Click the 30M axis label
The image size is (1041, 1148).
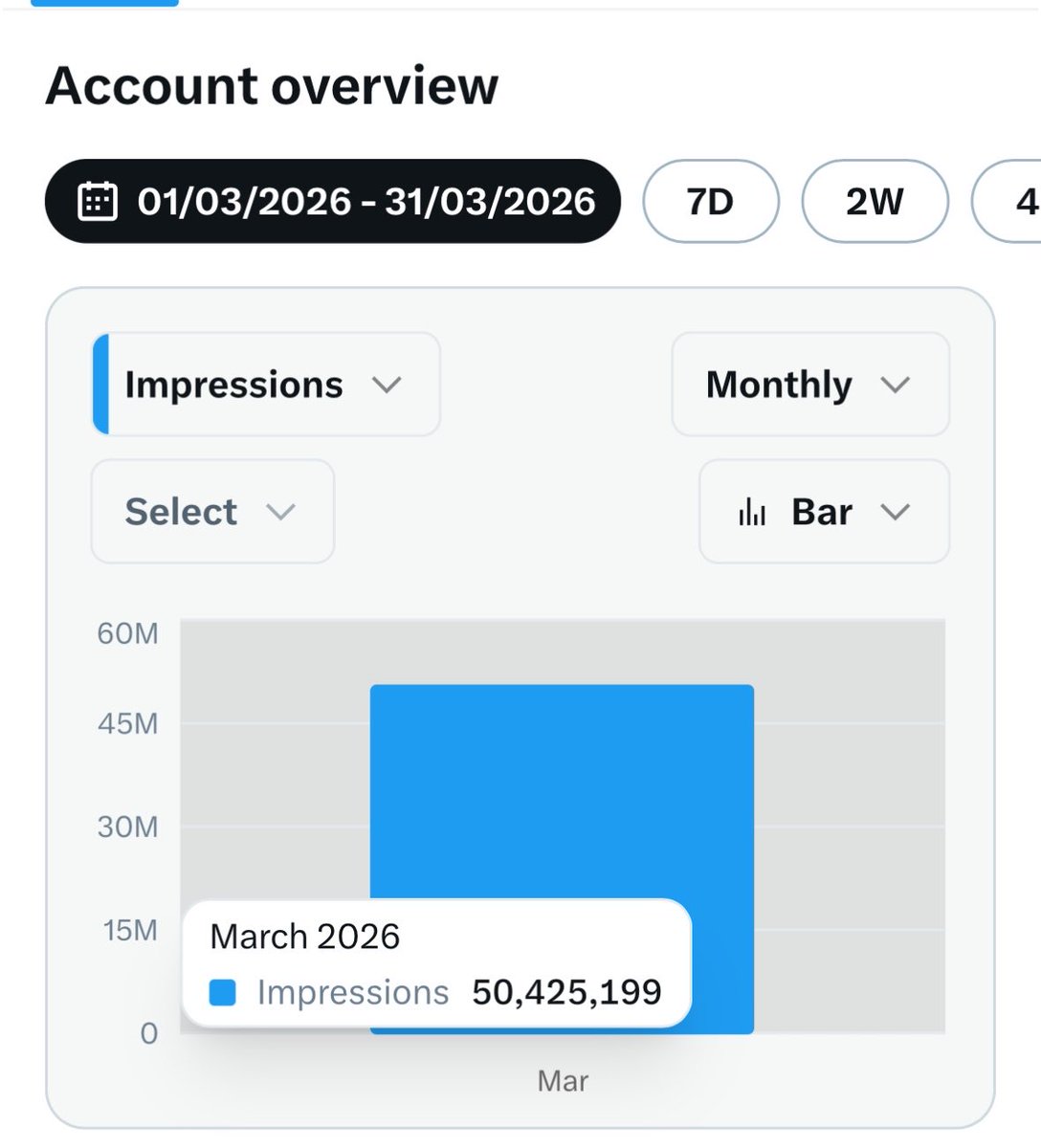(x=127, y=827)
